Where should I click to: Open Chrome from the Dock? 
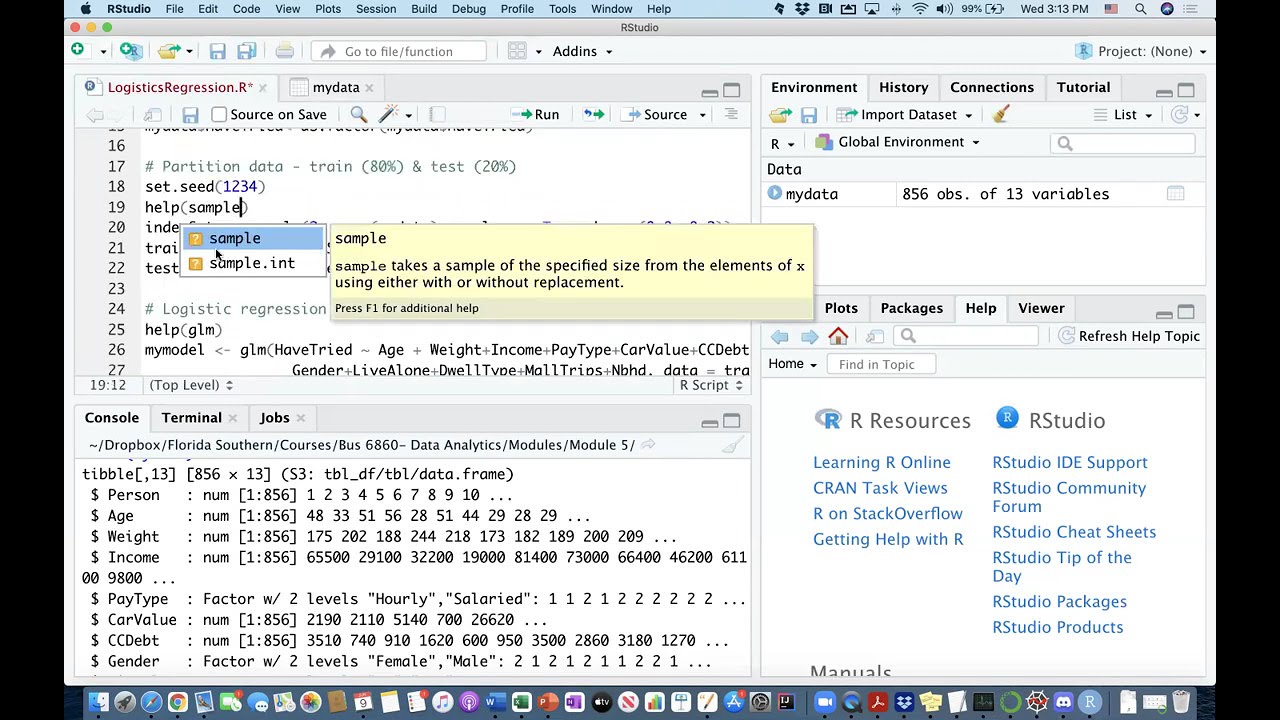(177, 703)
